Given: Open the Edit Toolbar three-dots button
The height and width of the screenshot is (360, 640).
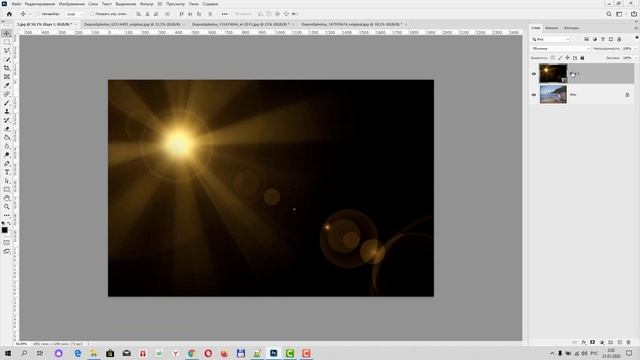Looking at the screenshot, I should [x=7, y=215].
